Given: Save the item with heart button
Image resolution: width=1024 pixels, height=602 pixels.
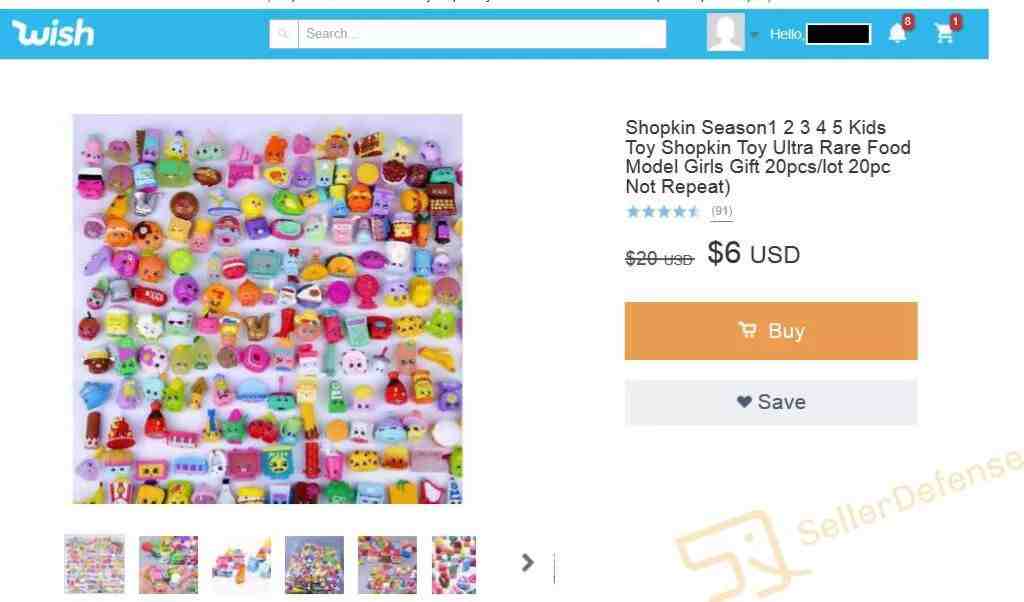Looking at the screenshot, I should coord(771,402).
